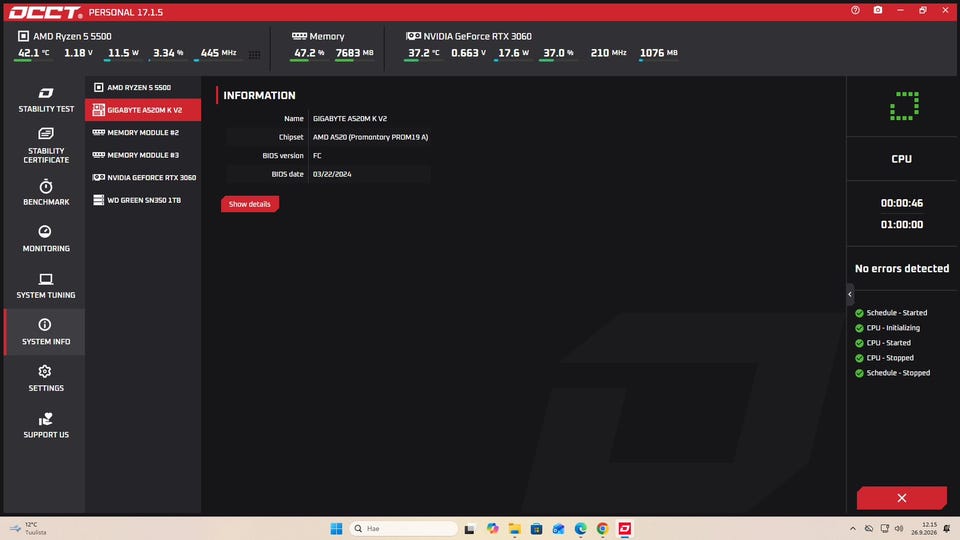
Task: Open the notification bell in system tray
Action: [x=948, y=528]
